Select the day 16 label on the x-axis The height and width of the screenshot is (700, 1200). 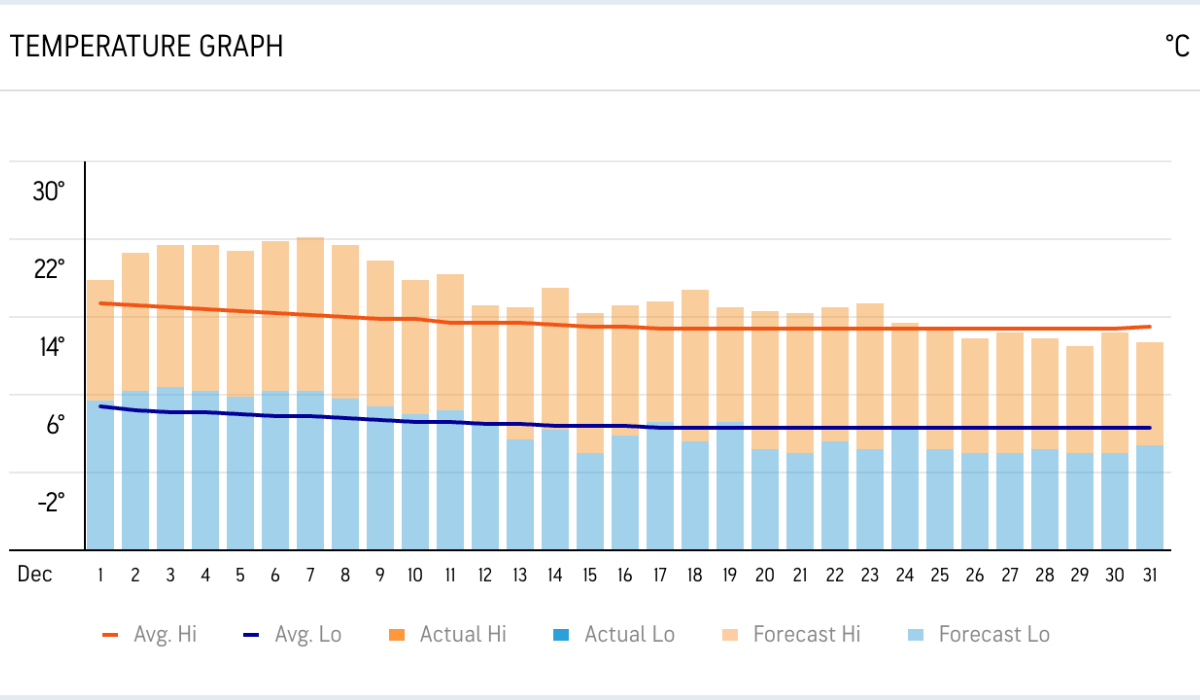click(x=625, y=575)
